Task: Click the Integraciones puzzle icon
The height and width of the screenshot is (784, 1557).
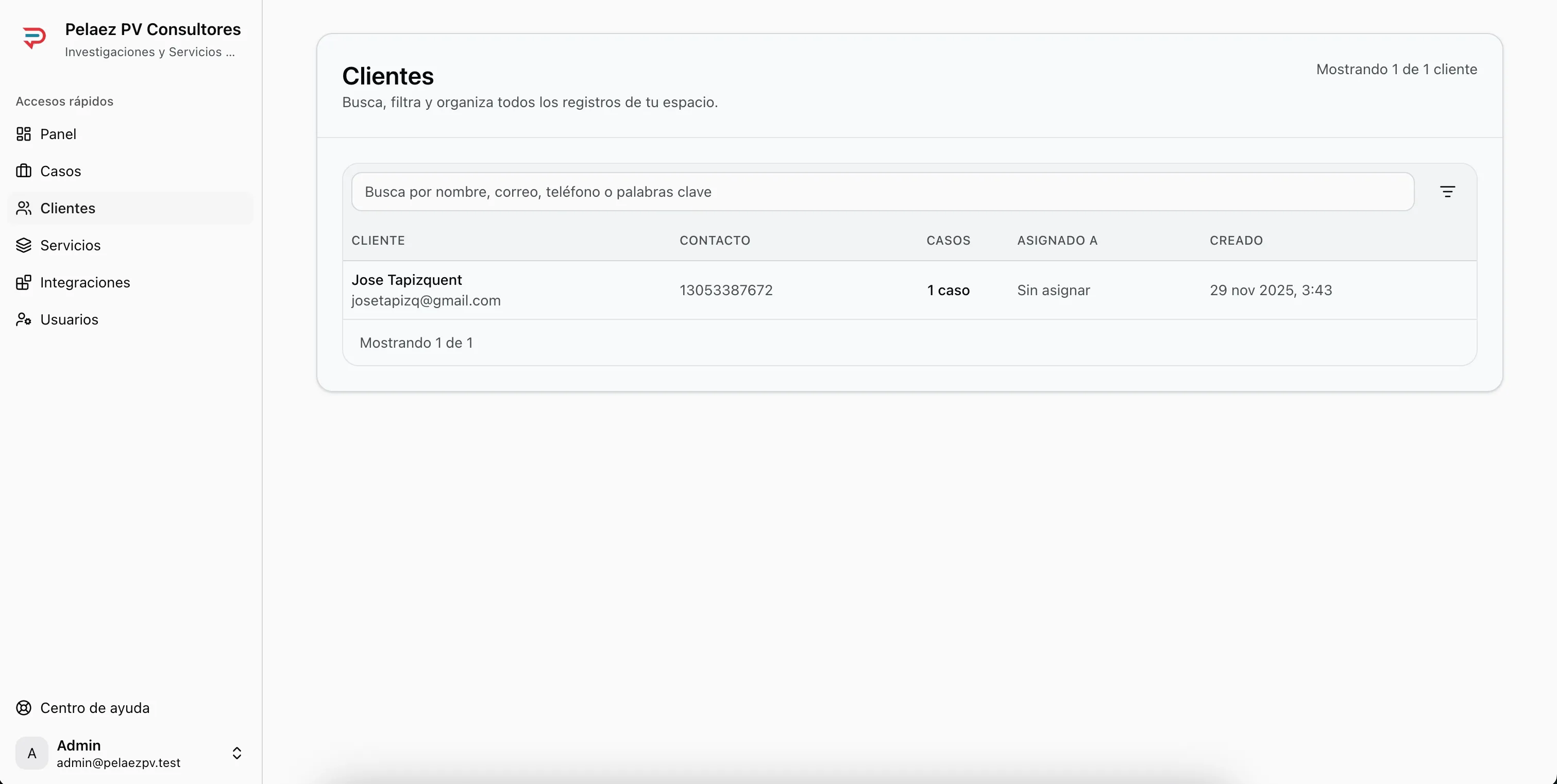Action: 24,282
